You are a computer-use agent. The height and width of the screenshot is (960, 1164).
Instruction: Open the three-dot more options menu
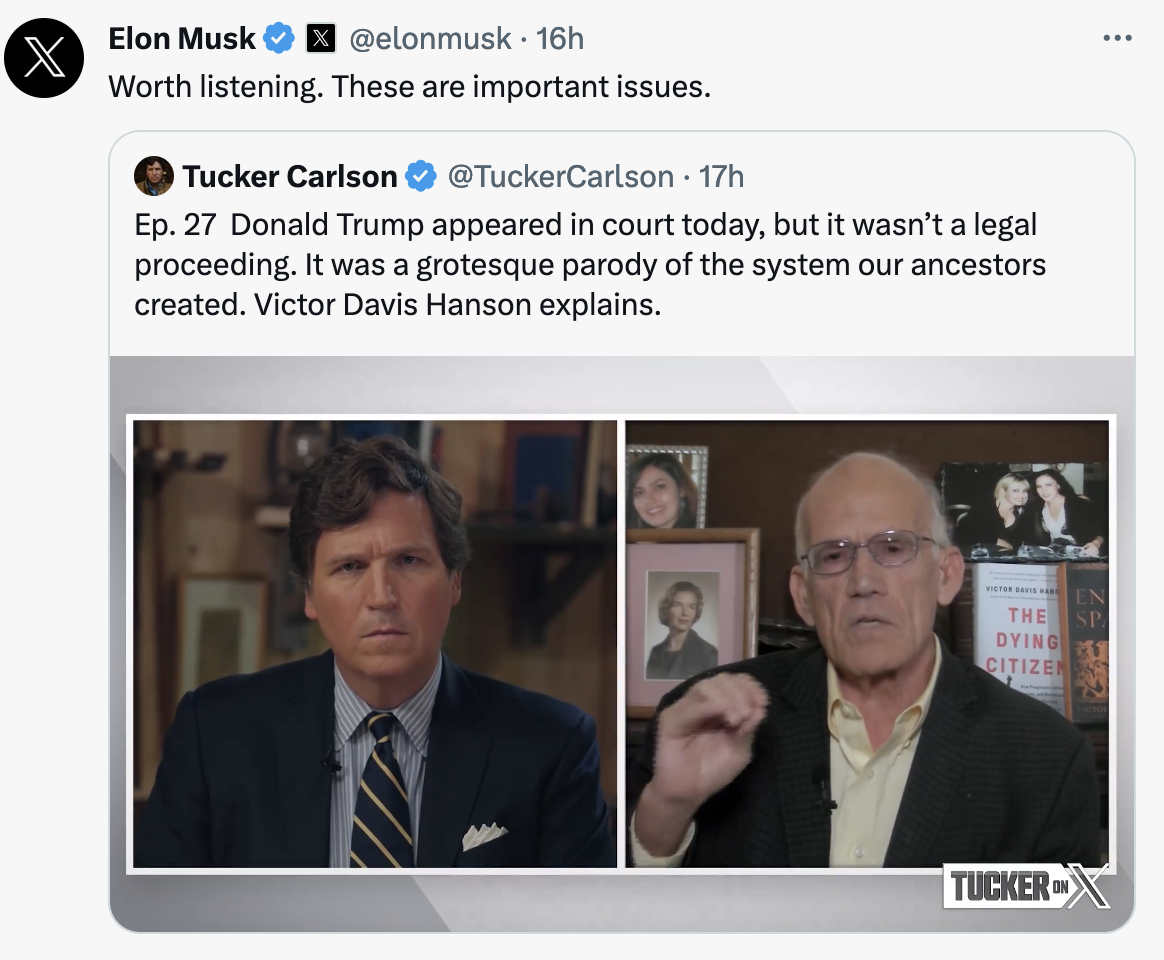coord(1116,39)
